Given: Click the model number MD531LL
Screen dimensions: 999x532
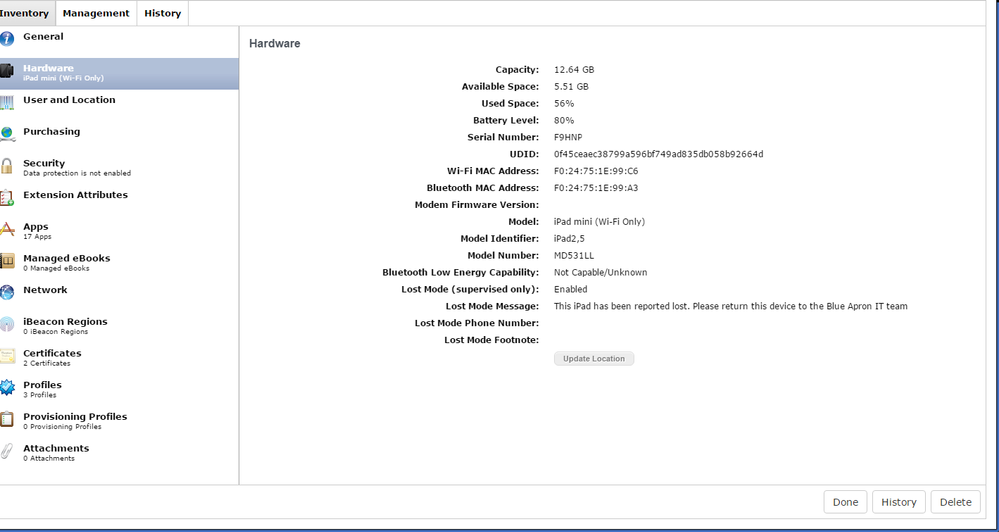Looking at the screenshot, I should [x=574, y=255].
